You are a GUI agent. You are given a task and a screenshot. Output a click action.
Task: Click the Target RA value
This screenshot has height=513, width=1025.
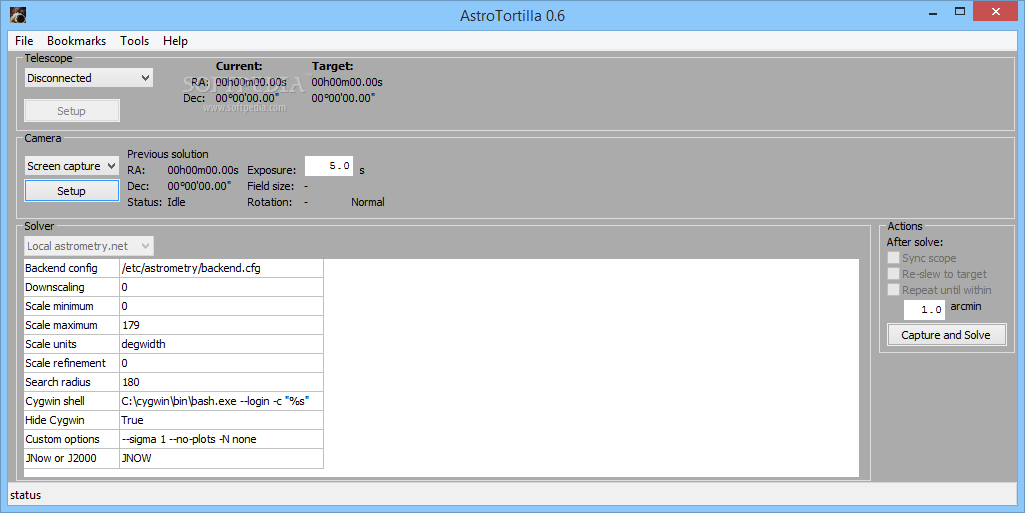[x=346, y=82]
